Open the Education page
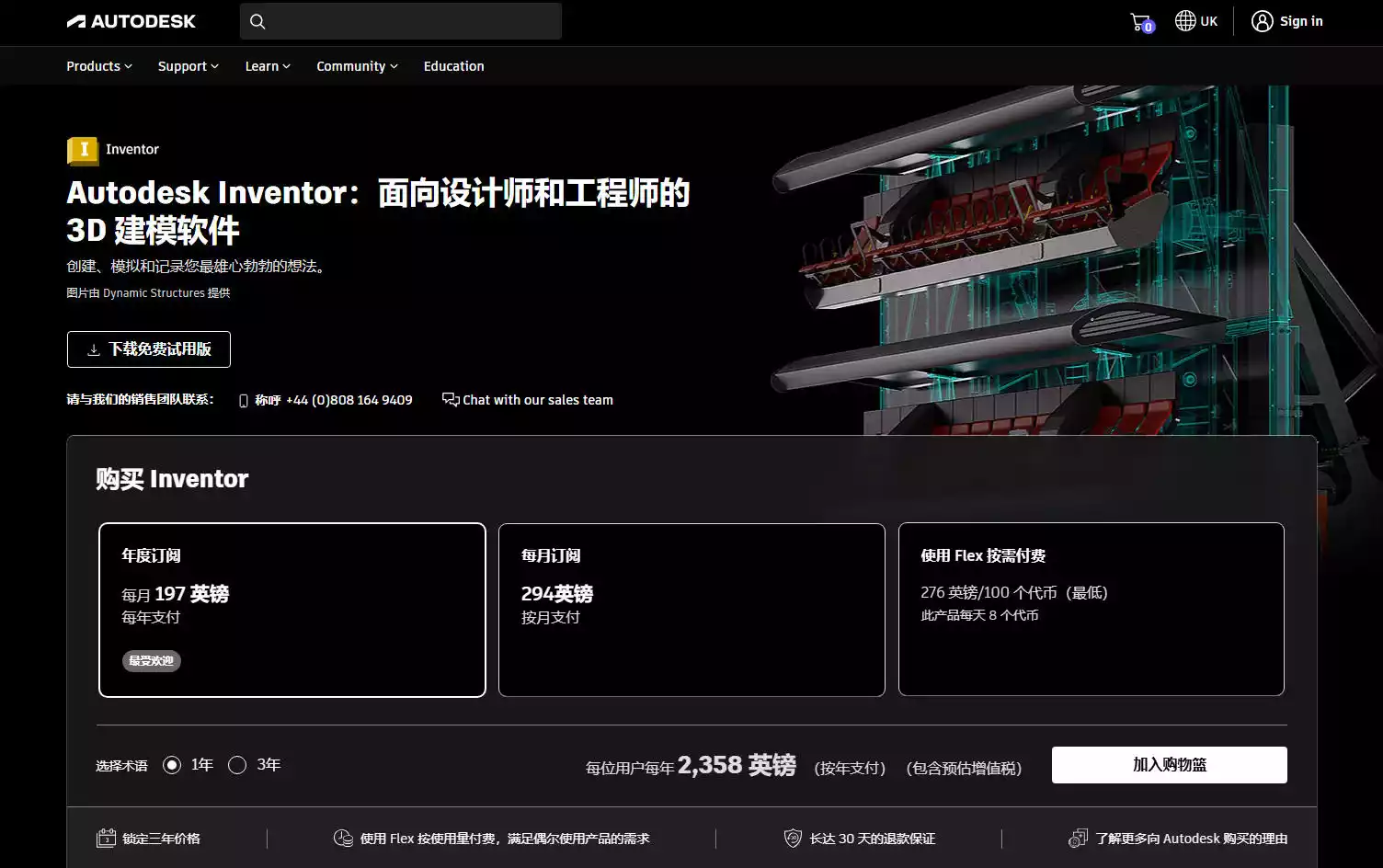 tap(453, 66)
